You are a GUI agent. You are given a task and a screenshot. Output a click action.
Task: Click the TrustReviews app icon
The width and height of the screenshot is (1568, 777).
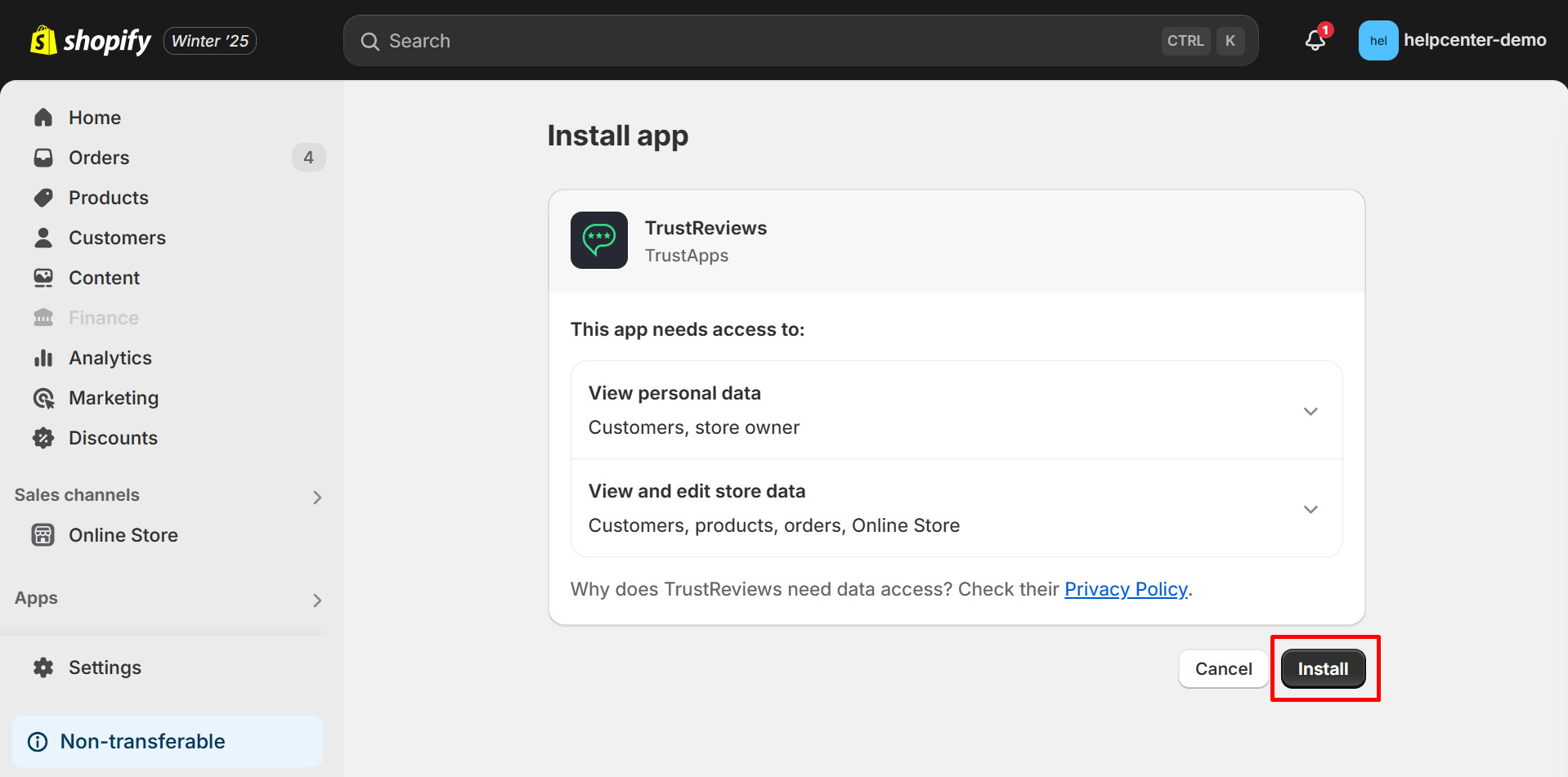pyautogui.click(x=599, y=240)
